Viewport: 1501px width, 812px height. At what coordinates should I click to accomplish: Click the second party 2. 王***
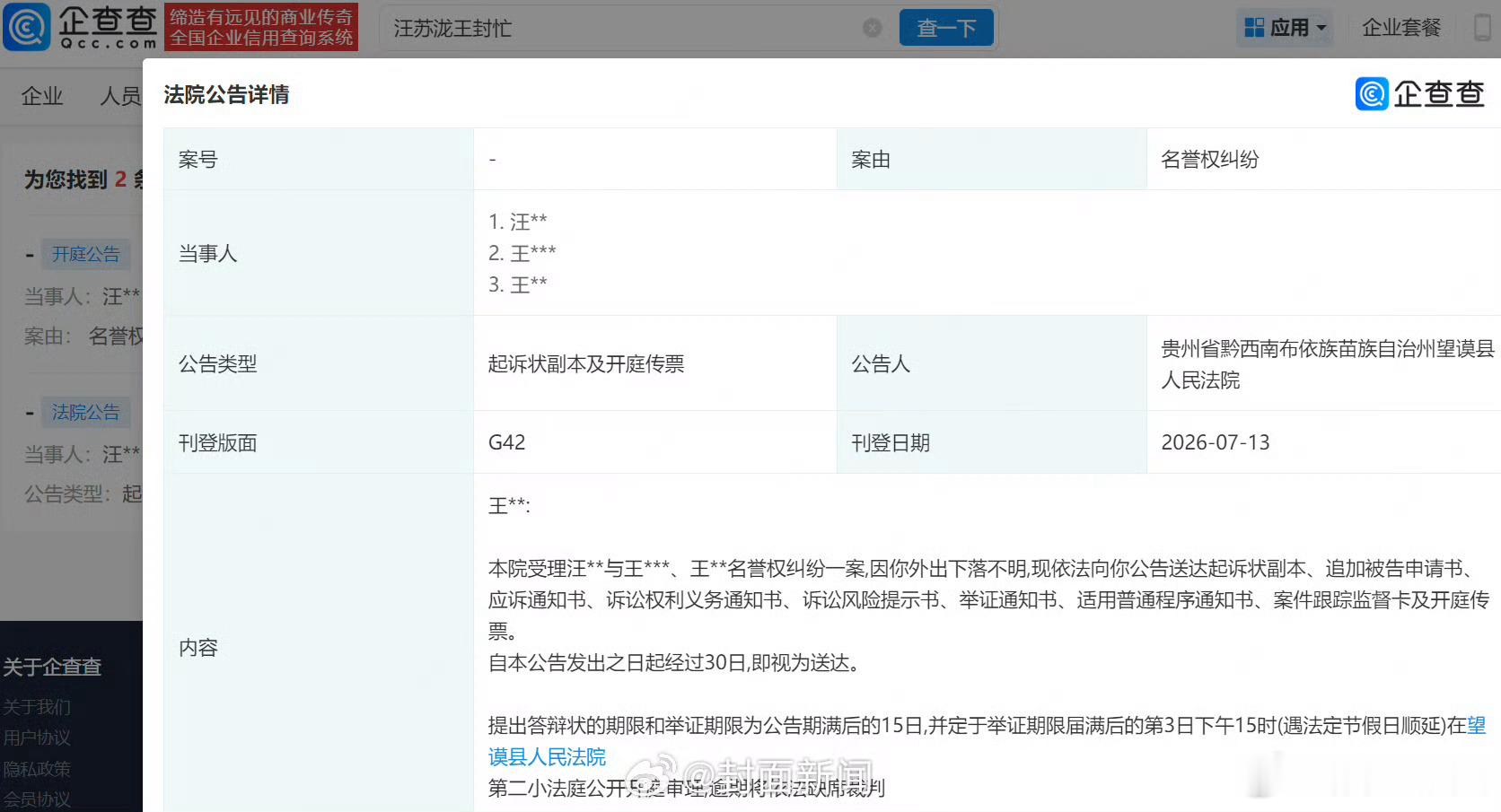522,253
